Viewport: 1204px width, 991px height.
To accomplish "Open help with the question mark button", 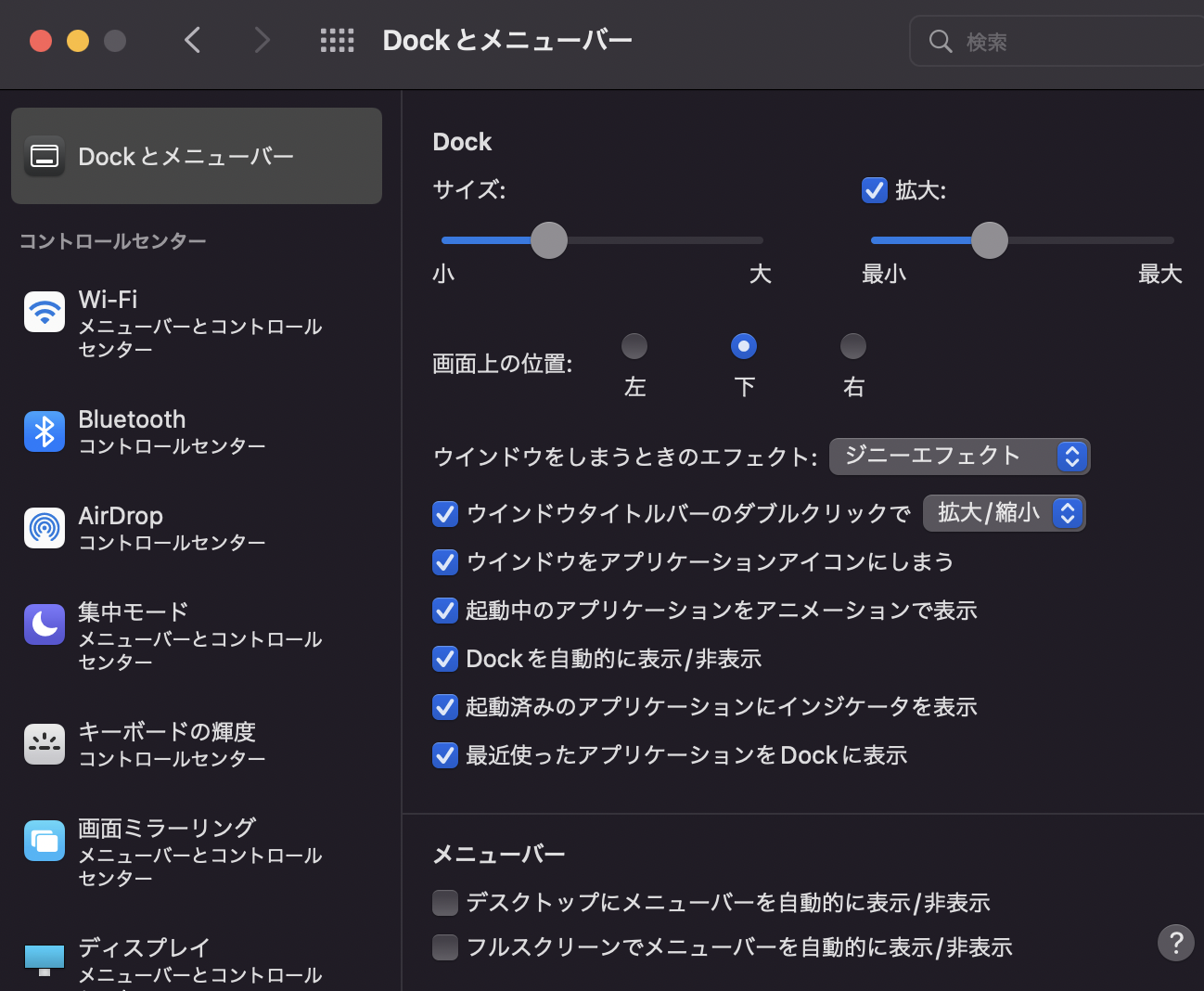I will [x=1176, y=943].
